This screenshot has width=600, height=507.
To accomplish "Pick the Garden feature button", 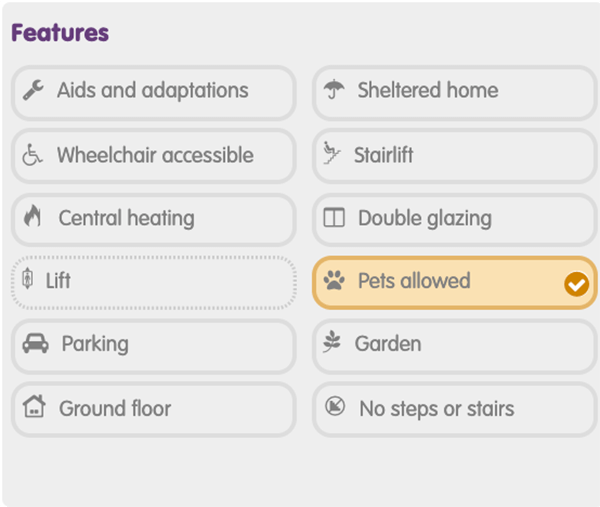I will point(455,347).
